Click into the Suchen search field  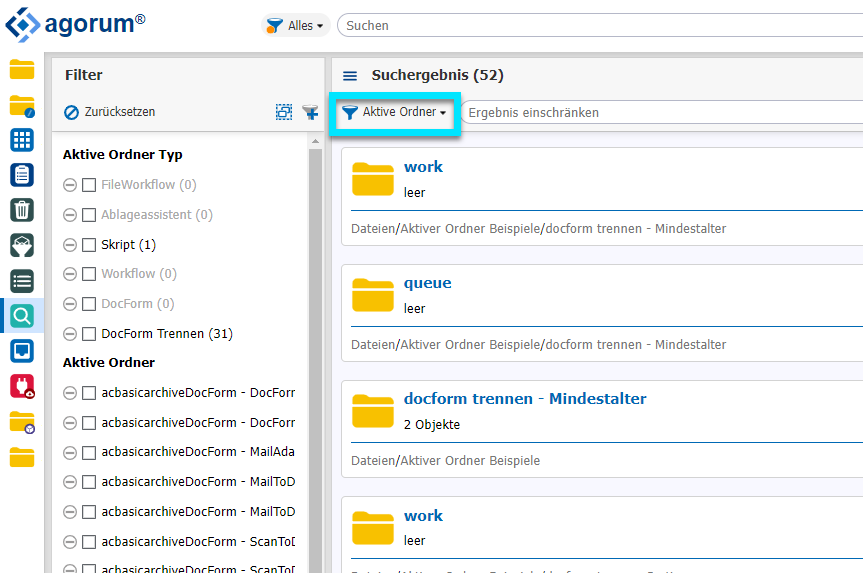click(x=600, y=25)
